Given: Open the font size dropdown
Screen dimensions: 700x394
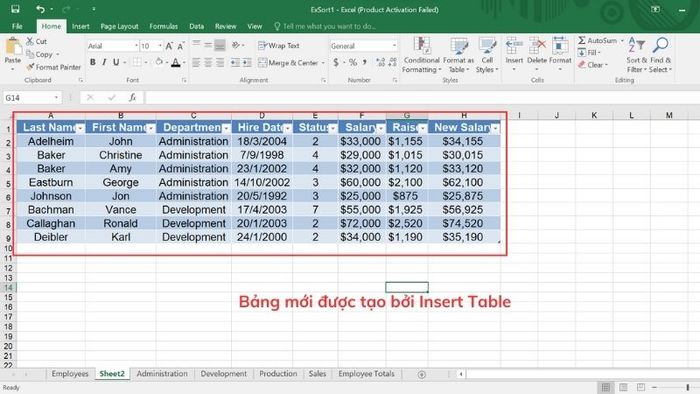Looking at the screenshot, I should [160, 46].
